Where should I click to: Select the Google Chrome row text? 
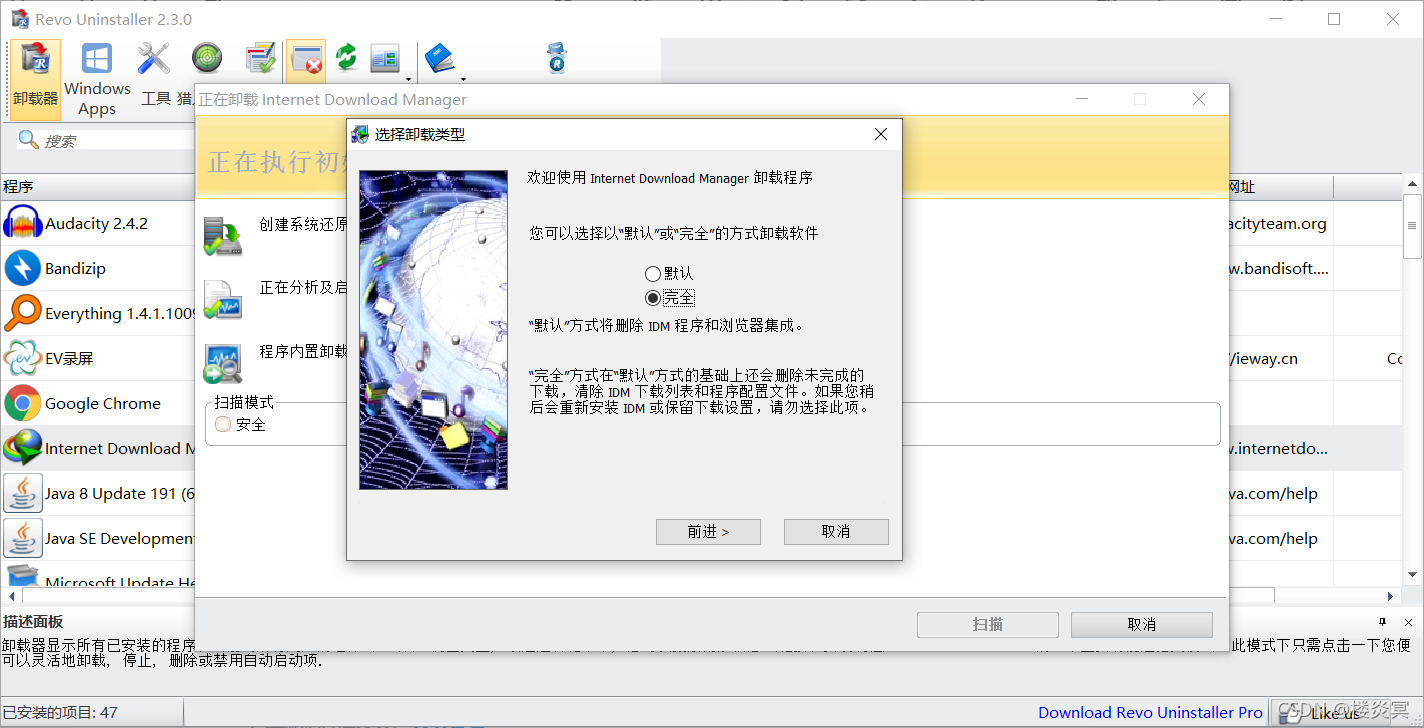click(x=103, y=404)
